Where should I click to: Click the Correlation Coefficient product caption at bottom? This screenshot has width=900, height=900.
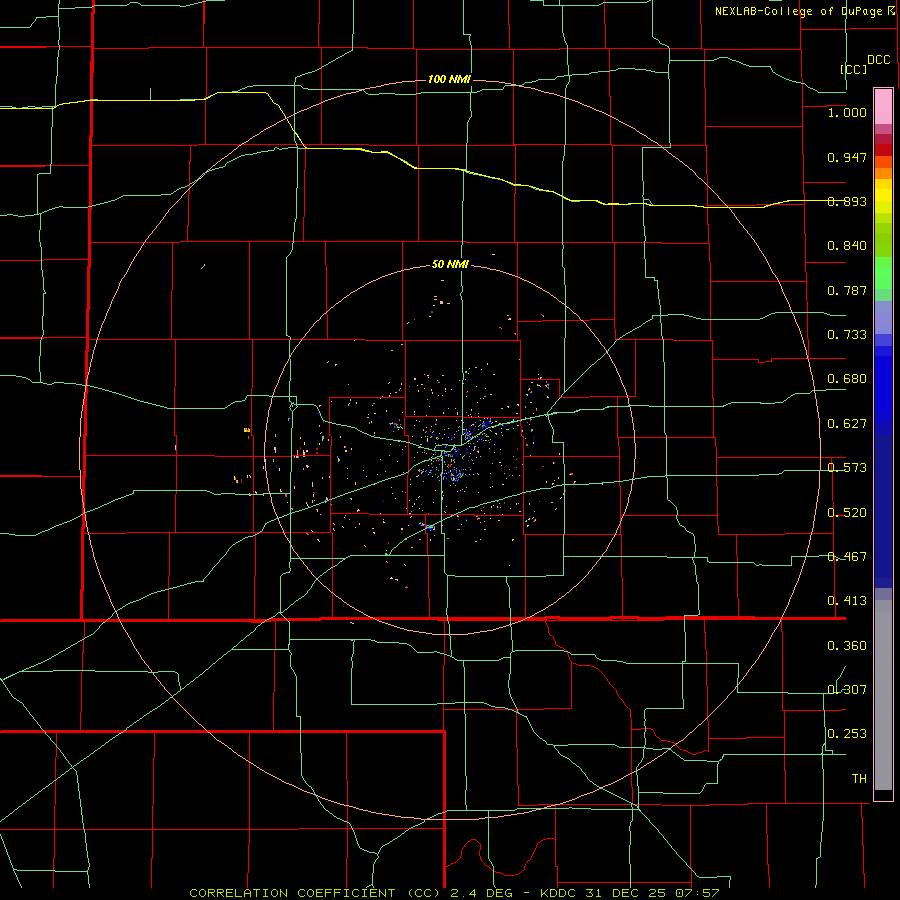point(454,893)
